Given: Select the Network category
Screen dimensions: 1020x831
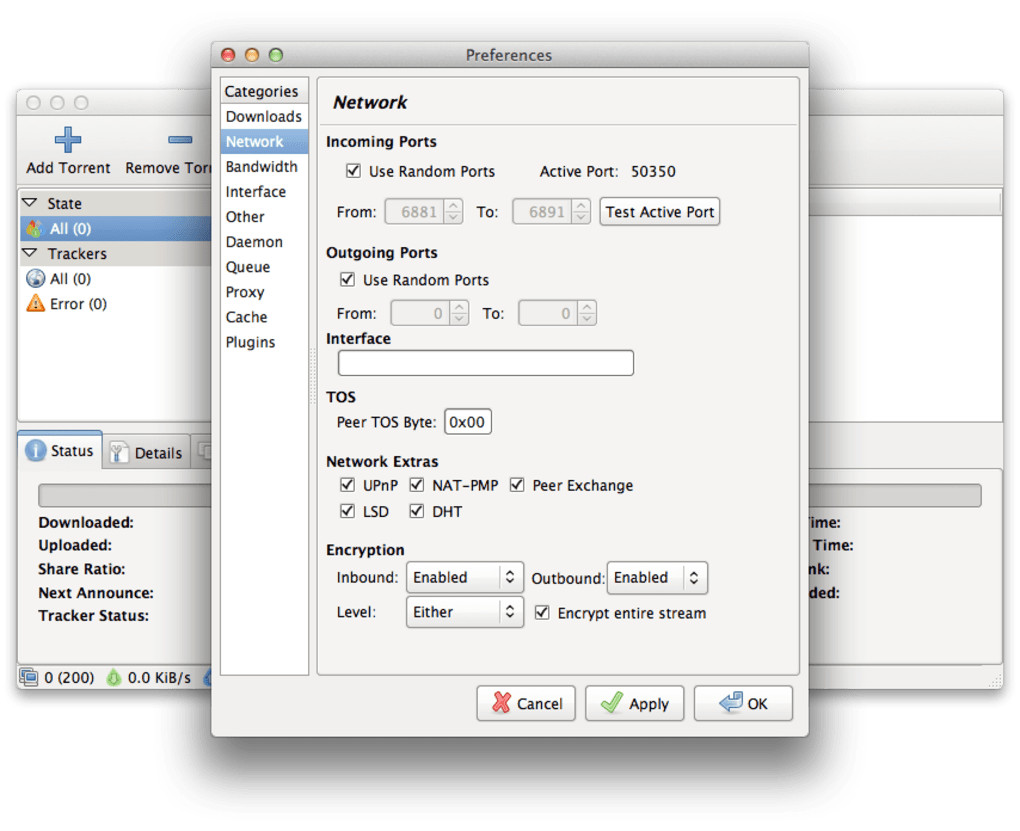Looking at the screenshot, I should [264, 141].
